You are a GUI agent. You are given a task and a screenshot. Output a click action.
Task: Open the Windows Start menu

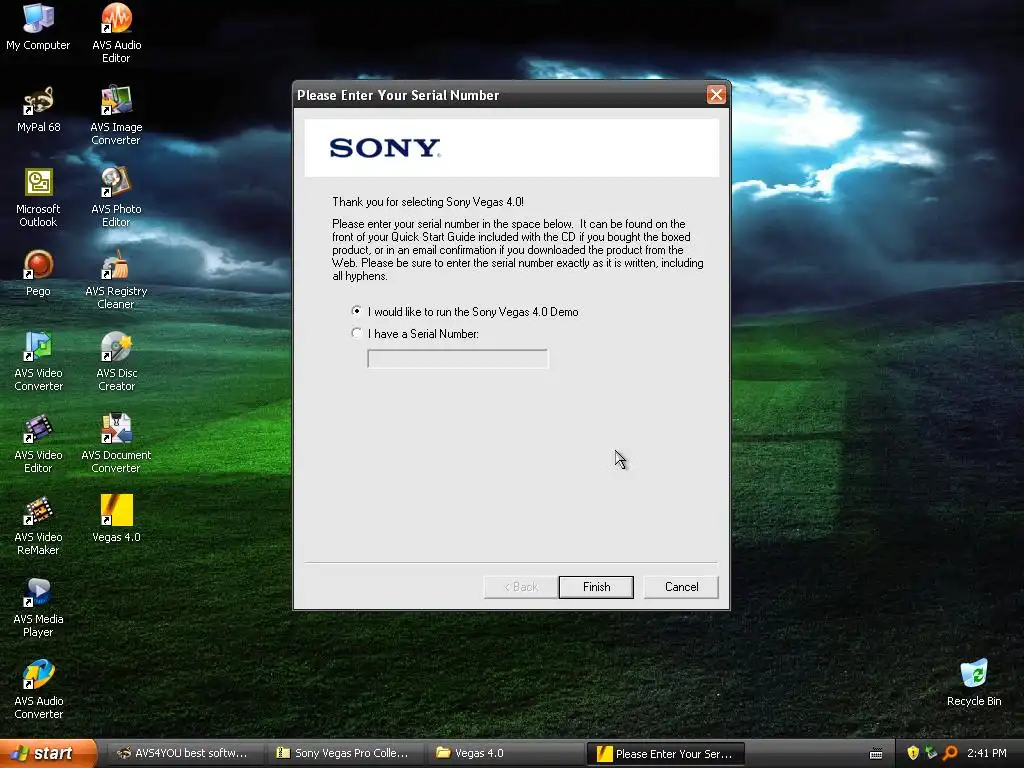tap(48, 753)
